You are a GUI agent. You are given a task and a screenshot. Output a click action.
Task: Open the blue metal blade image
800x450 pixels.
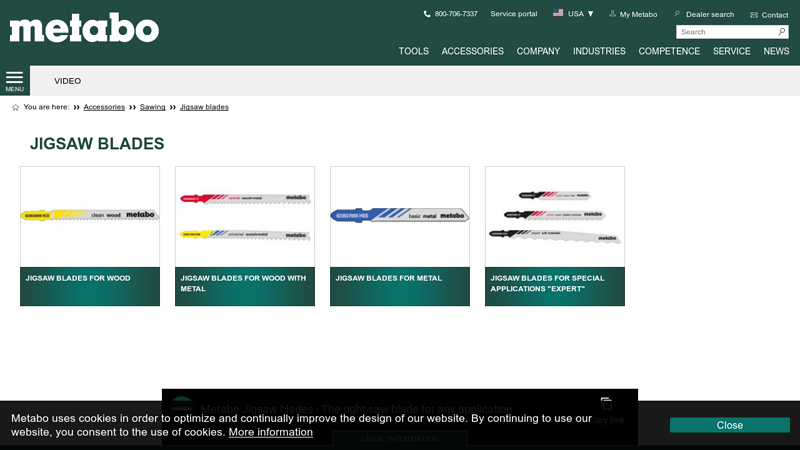click(x=400, y=216)
